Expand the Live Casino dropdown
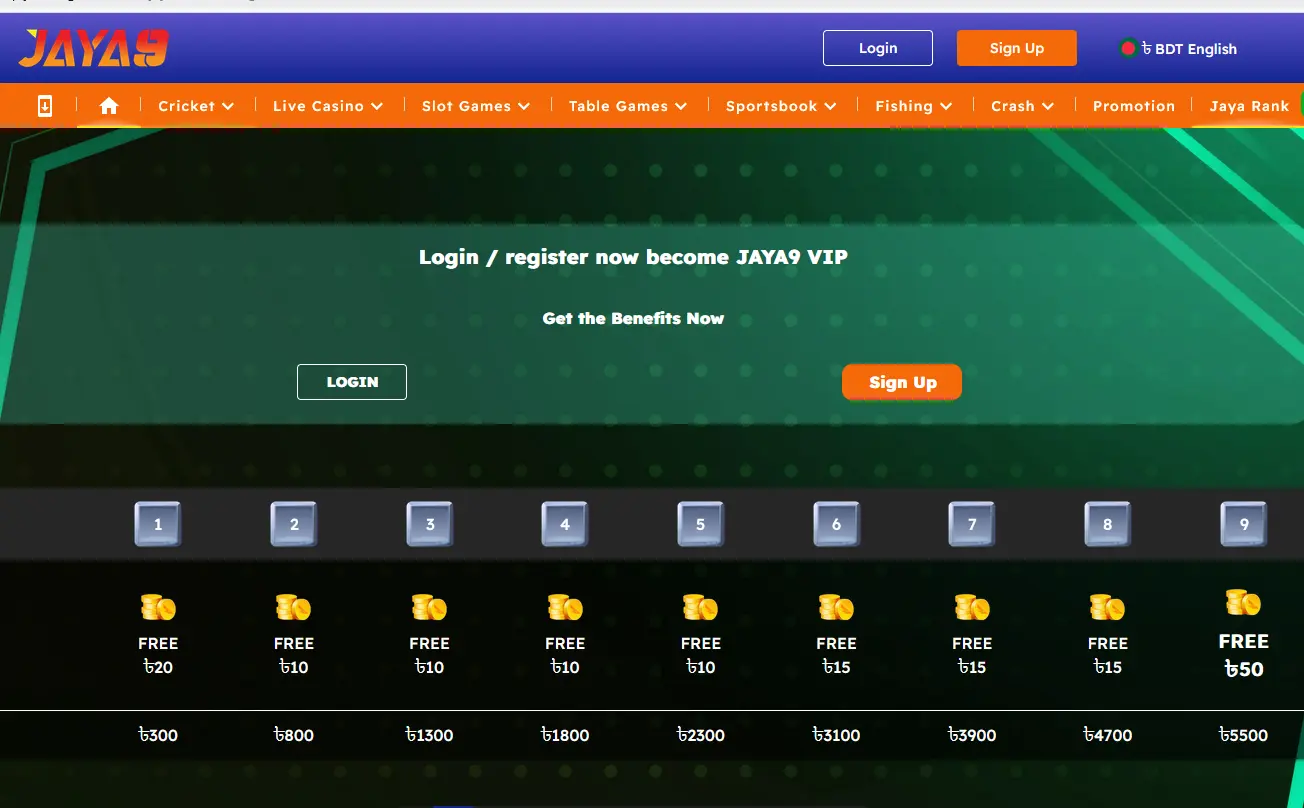 328,106
